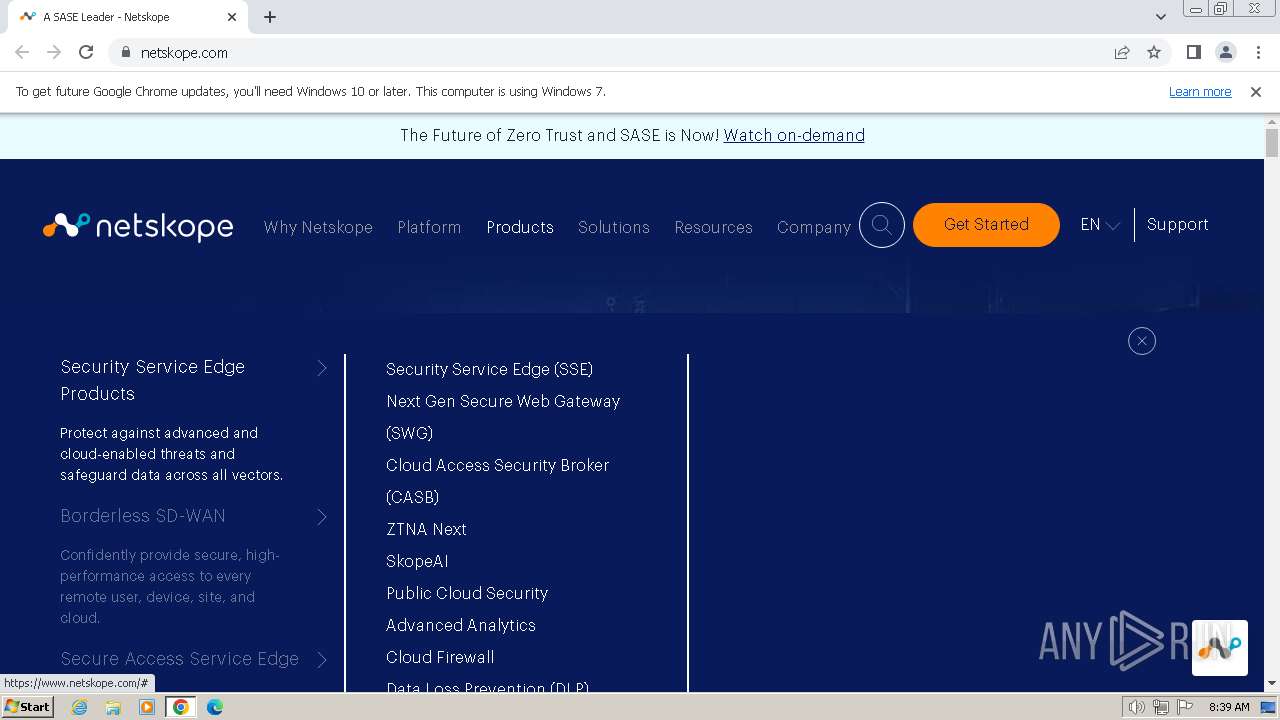Open the Why Netskope menu
The image size is (1280, 720).
(318, 227)
